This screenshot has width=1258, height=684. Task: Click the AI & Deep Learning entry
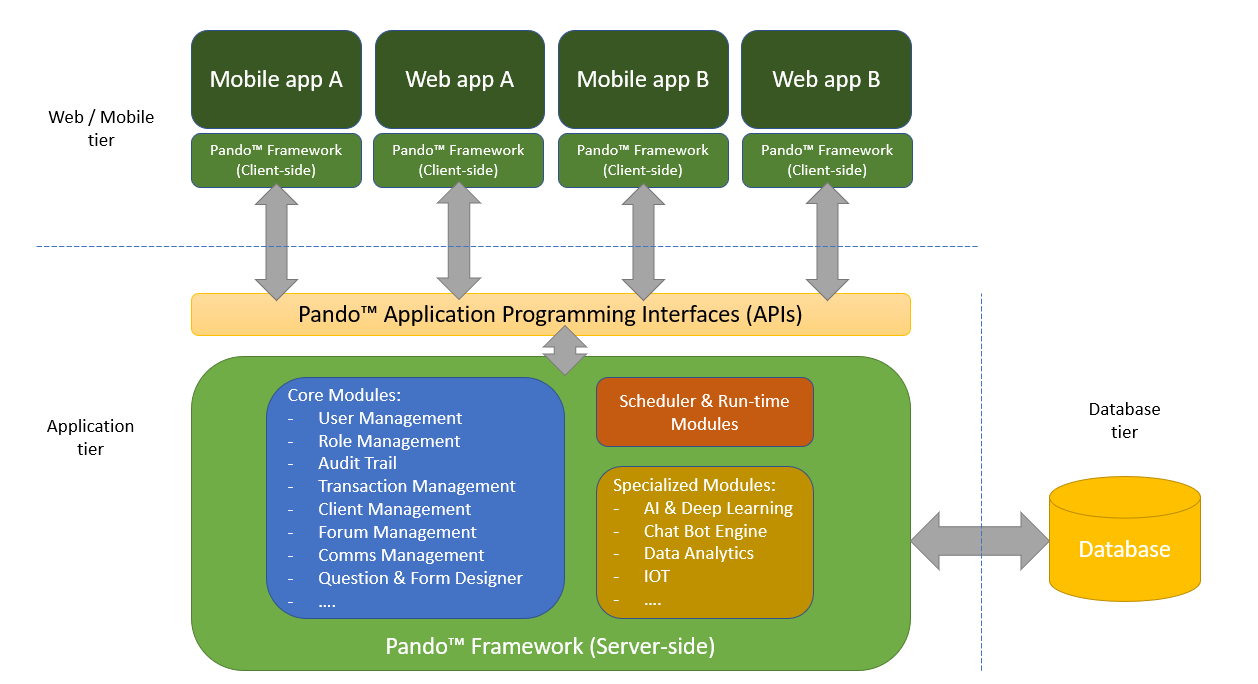(718, 508)
